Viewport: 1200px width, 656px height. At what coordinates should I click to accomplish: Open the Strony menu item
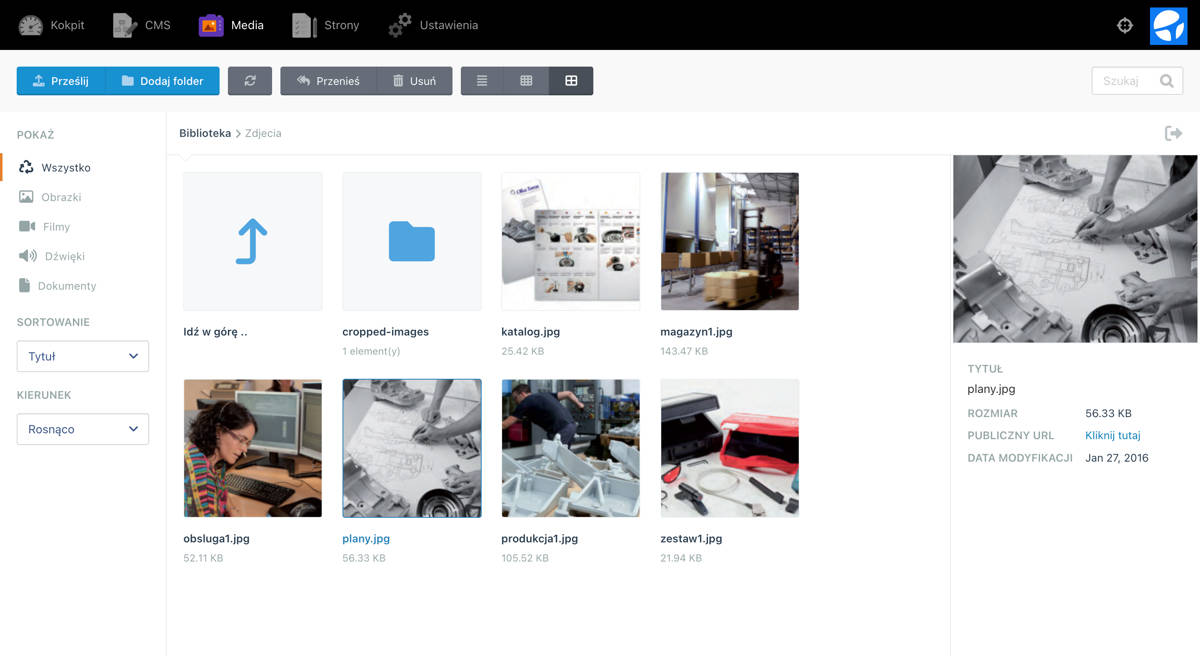[x=325, y=25]
